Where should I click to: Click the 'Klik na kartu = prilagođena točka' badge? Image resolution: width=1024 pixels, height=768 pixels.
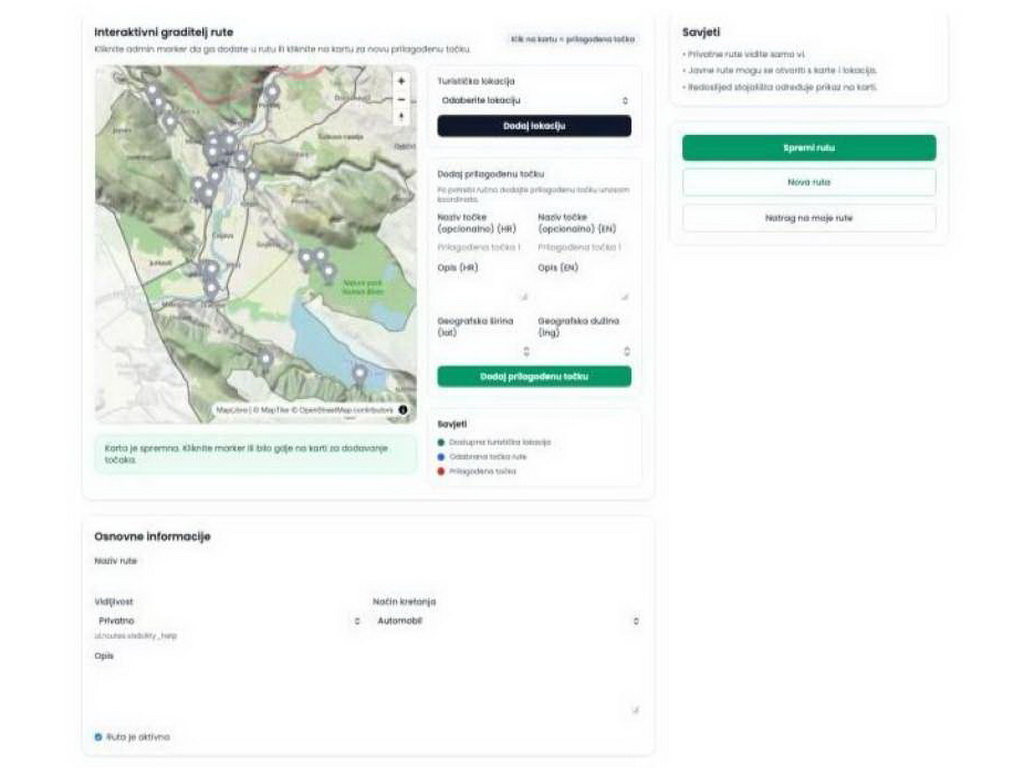point(573,39)
